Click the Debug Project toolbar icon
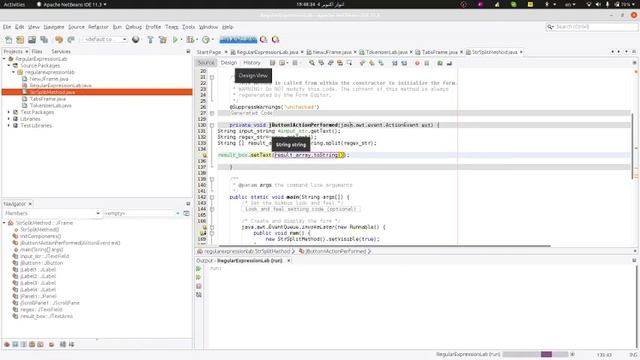This screenshot has height=360, width=640. click(x=190, y=40)
